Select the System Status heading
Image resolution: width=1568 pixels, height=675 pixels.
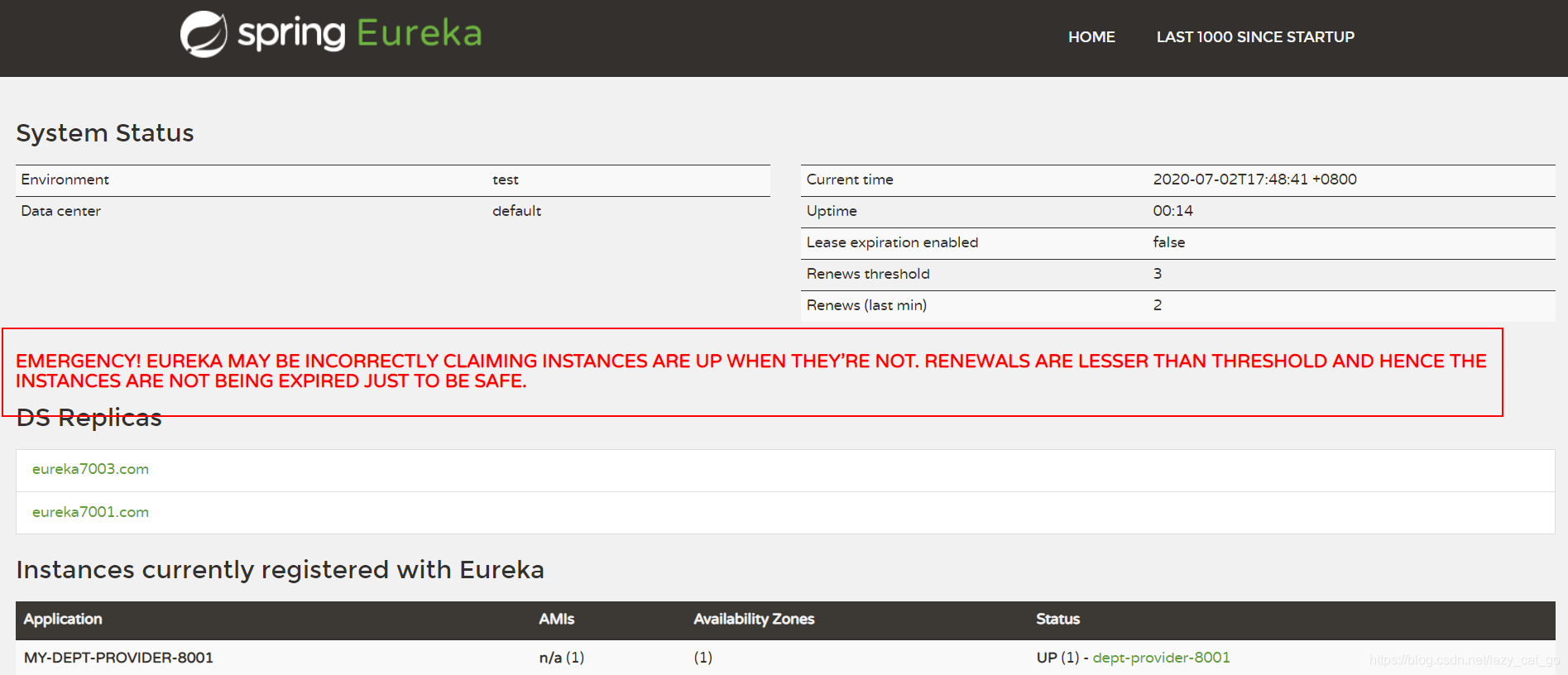pyautogui.click(x=105, y=133)
